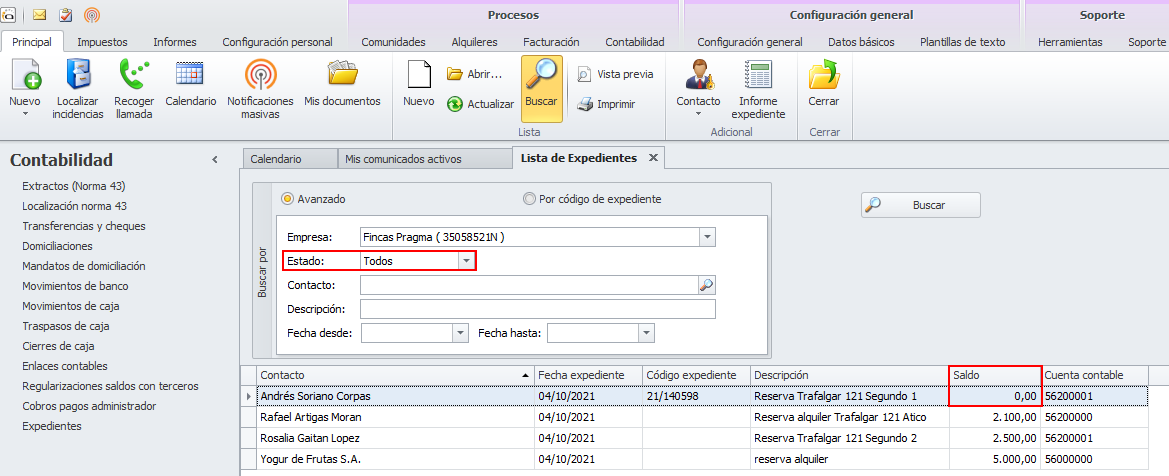Screen dimensions: 1169x476
Task: Open Recoger llamada phone icon
Action: tap(133, 77)
